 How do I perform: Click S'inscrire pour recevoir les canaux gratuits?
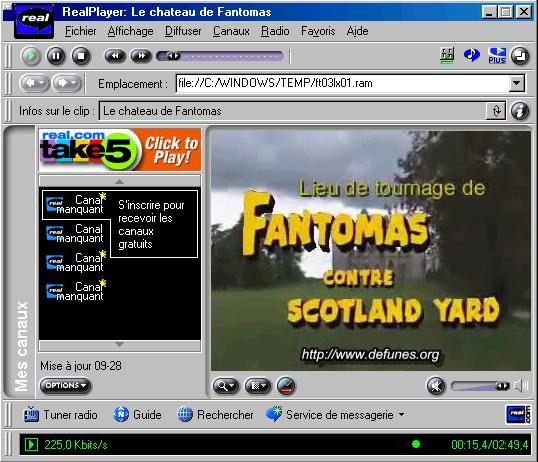151,224
